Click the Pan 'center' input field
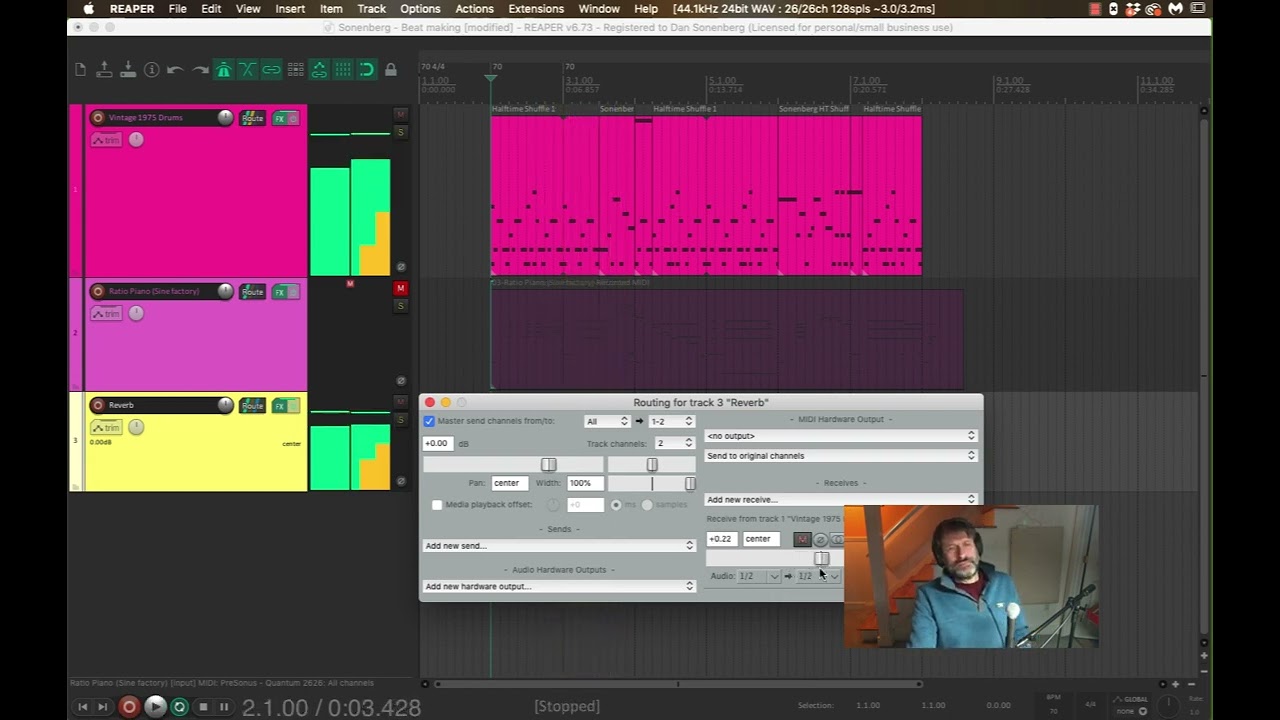Image resolution: width=1280 pixels, height=720 pixels. coord(508,483)
